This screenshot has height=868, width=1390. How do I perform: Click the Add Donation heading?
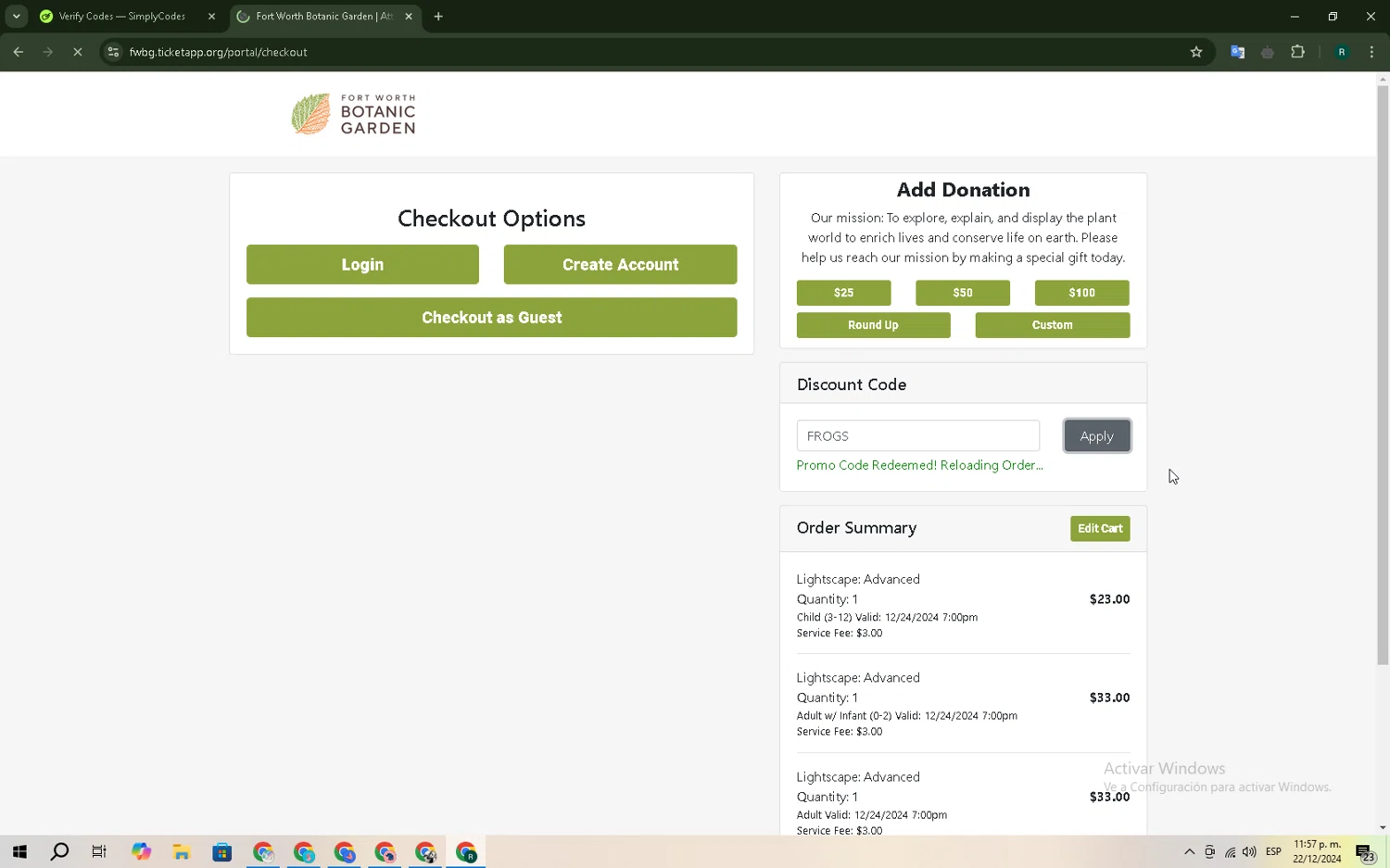pos(963,190)
